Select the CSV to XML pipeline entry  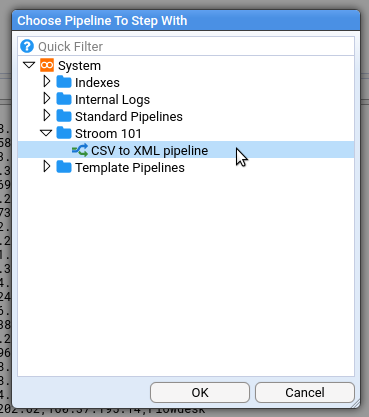click(186, 150)
